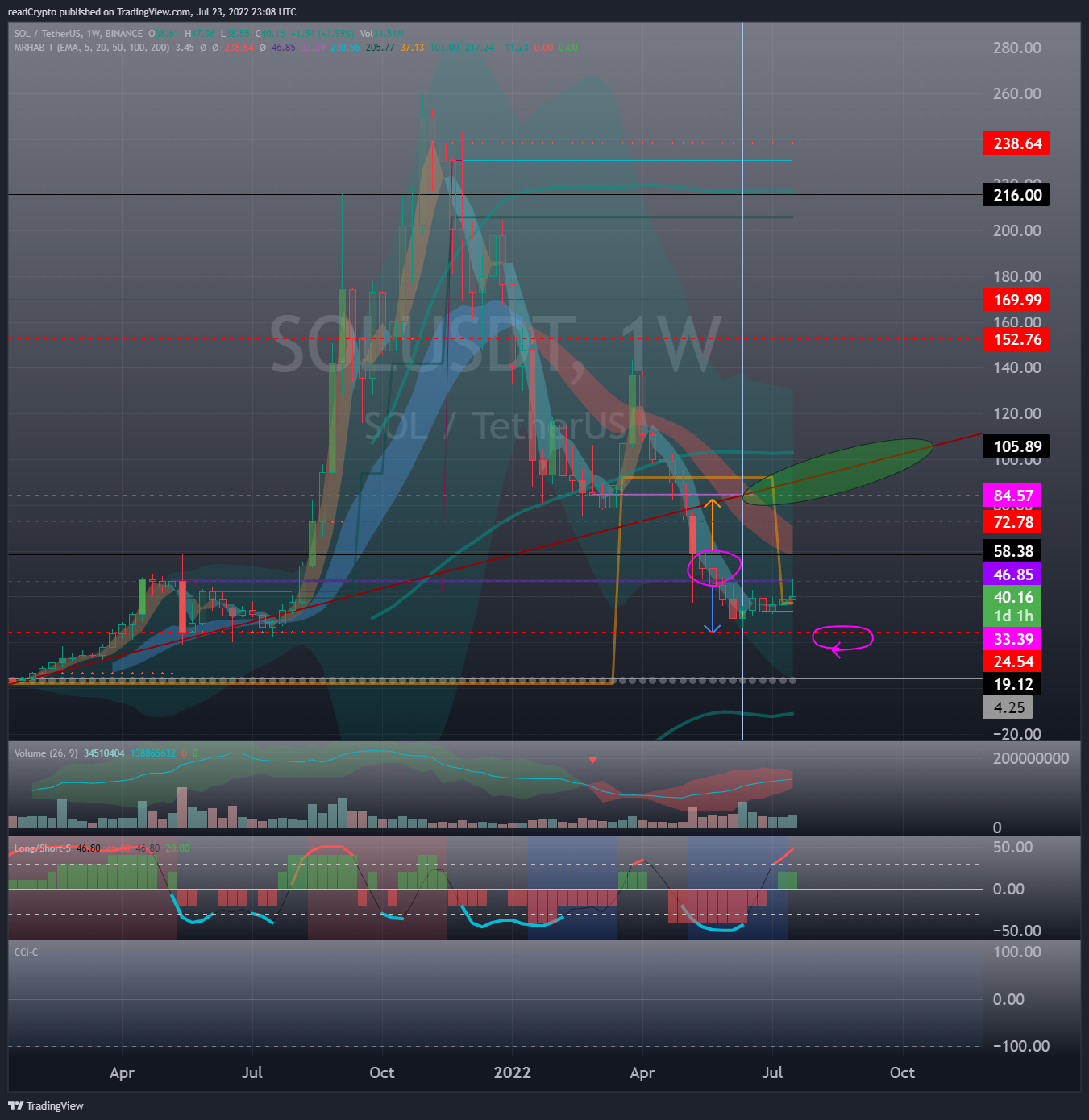Click the 260.00 price axis value
Viewport: 1089px width, 1120px height.
(x=1016, y=93)
